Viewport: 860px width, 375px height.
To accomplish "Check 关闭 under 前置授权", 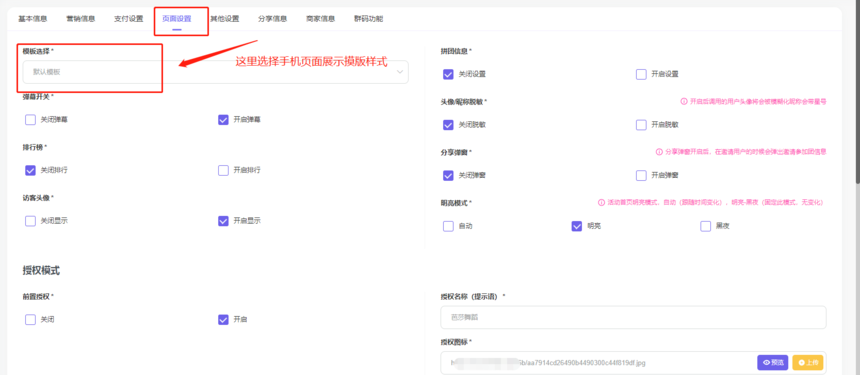I will (30, 319).
